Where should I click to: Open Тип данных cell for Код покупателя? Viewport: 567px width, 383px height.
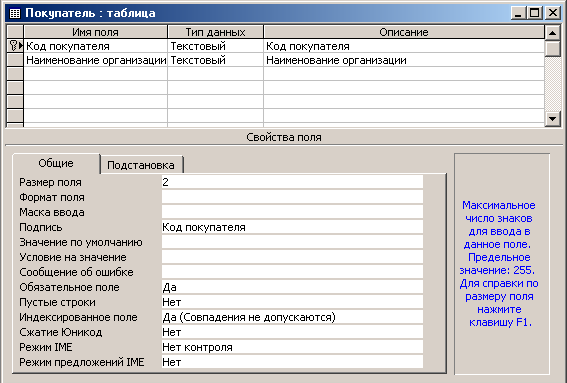[x=216, y=46]
